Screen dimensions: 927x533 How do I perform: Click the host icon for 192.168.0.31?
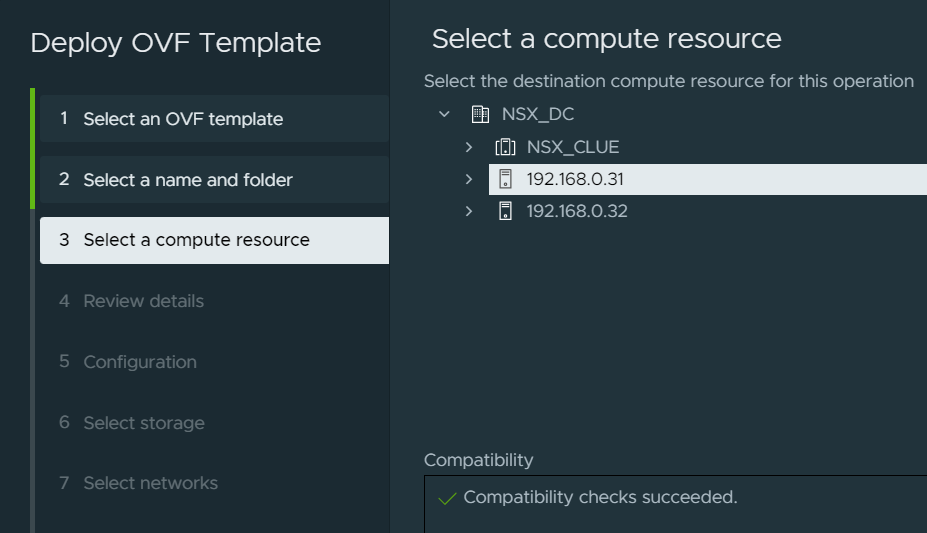pyautogui.click(x=505, y=179)
